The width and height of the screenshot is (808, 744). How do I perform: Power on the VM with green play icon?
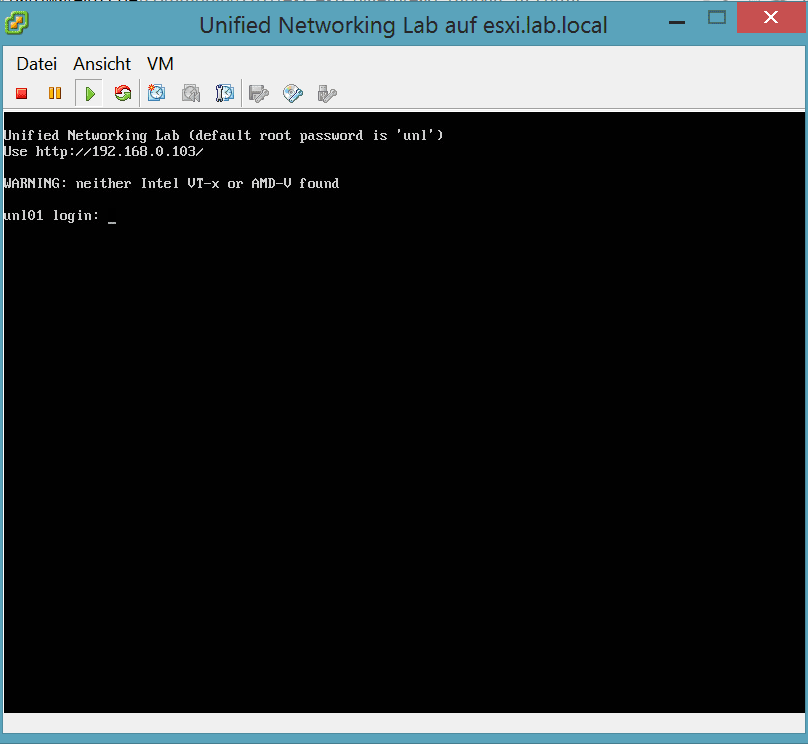89,93
